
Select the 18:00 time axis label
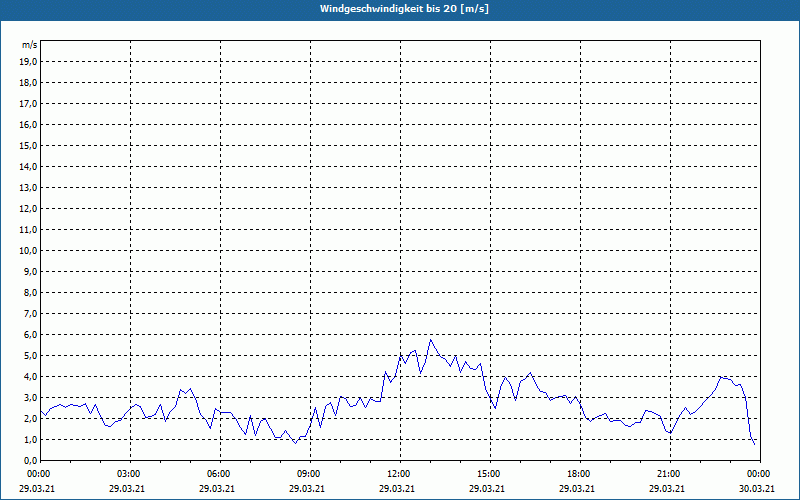click(578, 474)
